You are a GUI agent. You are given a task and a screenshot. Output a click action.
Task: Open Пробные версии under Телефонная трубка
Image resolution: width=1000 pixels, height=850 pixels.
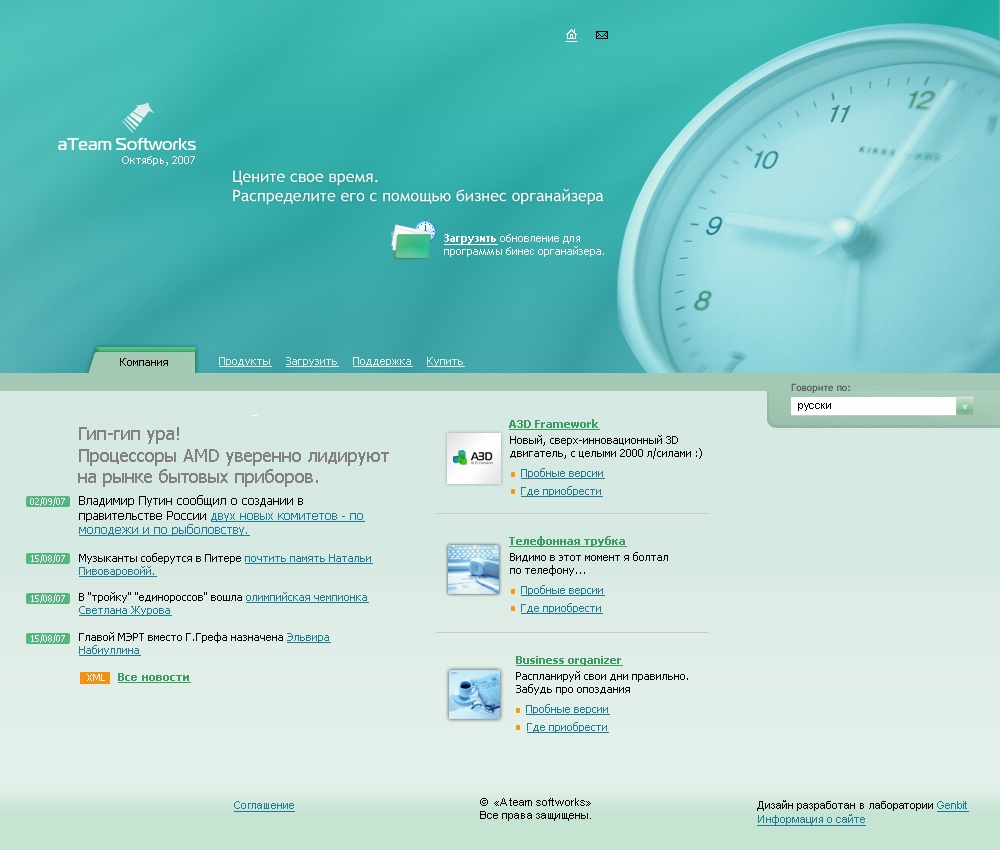[562, 590]
